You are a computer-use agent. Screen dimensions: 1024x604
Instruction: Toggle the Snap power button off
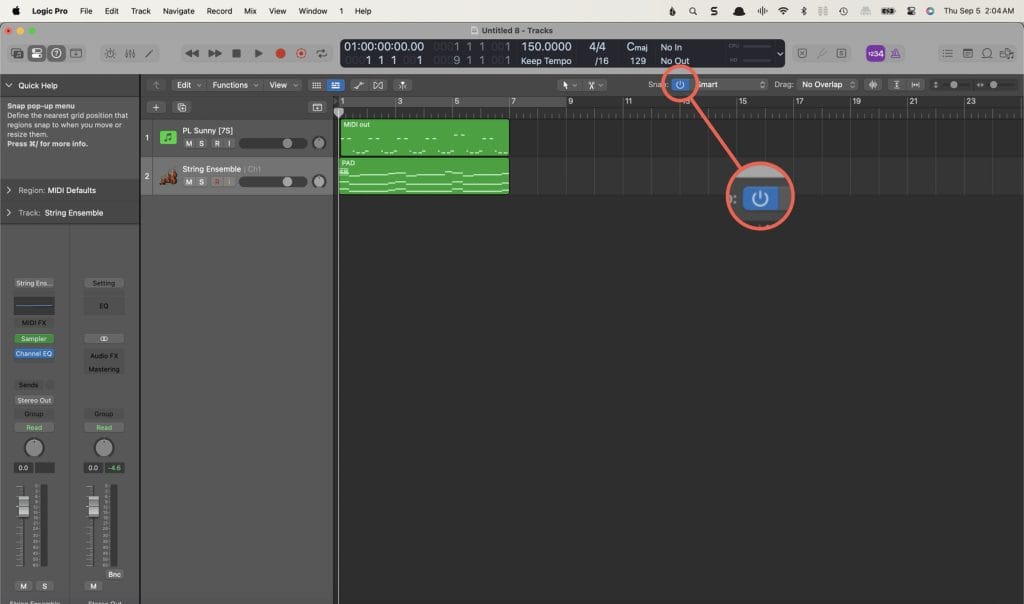pos(680,85)
